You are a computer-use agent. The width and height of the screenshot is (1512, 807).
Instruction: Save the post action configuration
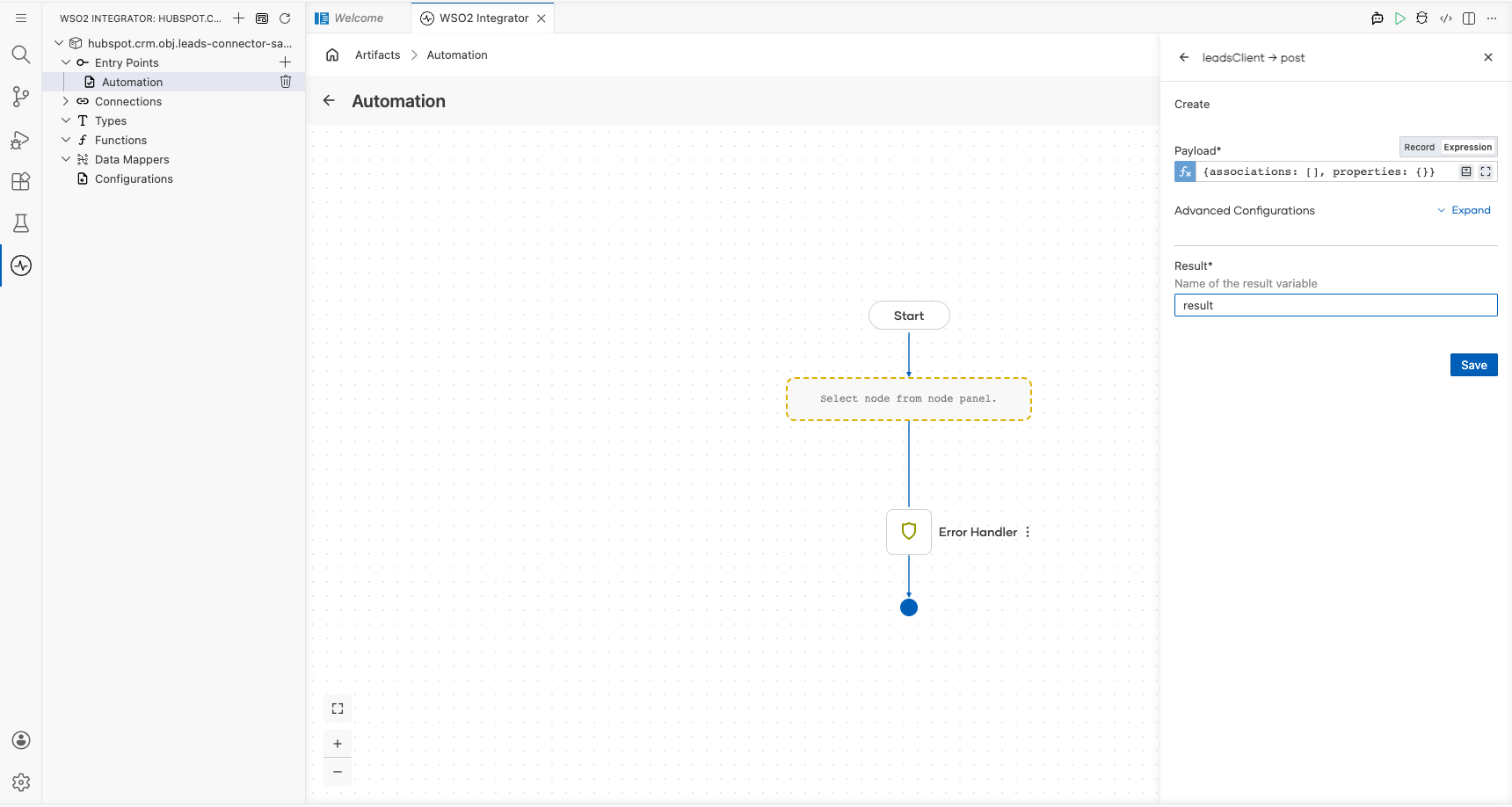click(1473, 365)
